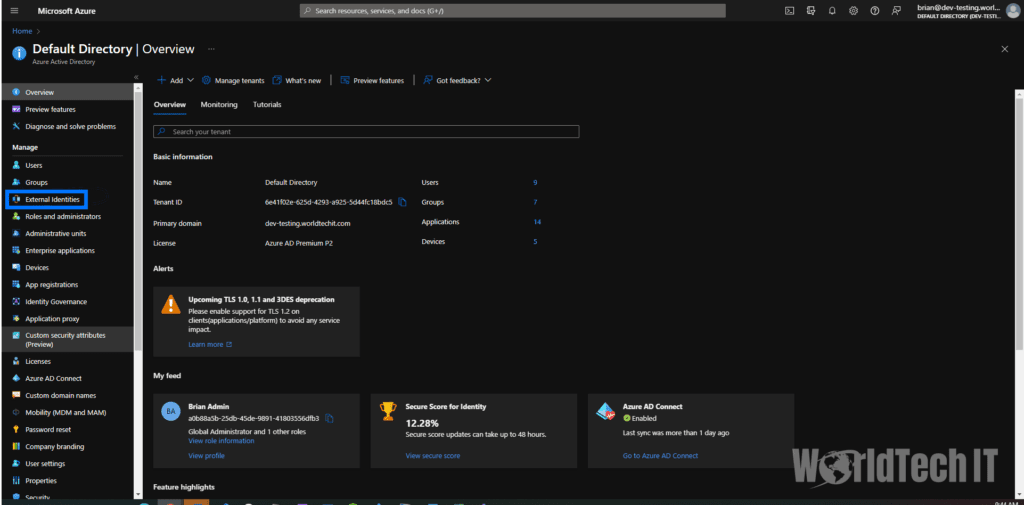
Task: Click Preview features in the toolbar
Action: pyautogui.click(x=372, y=80)
